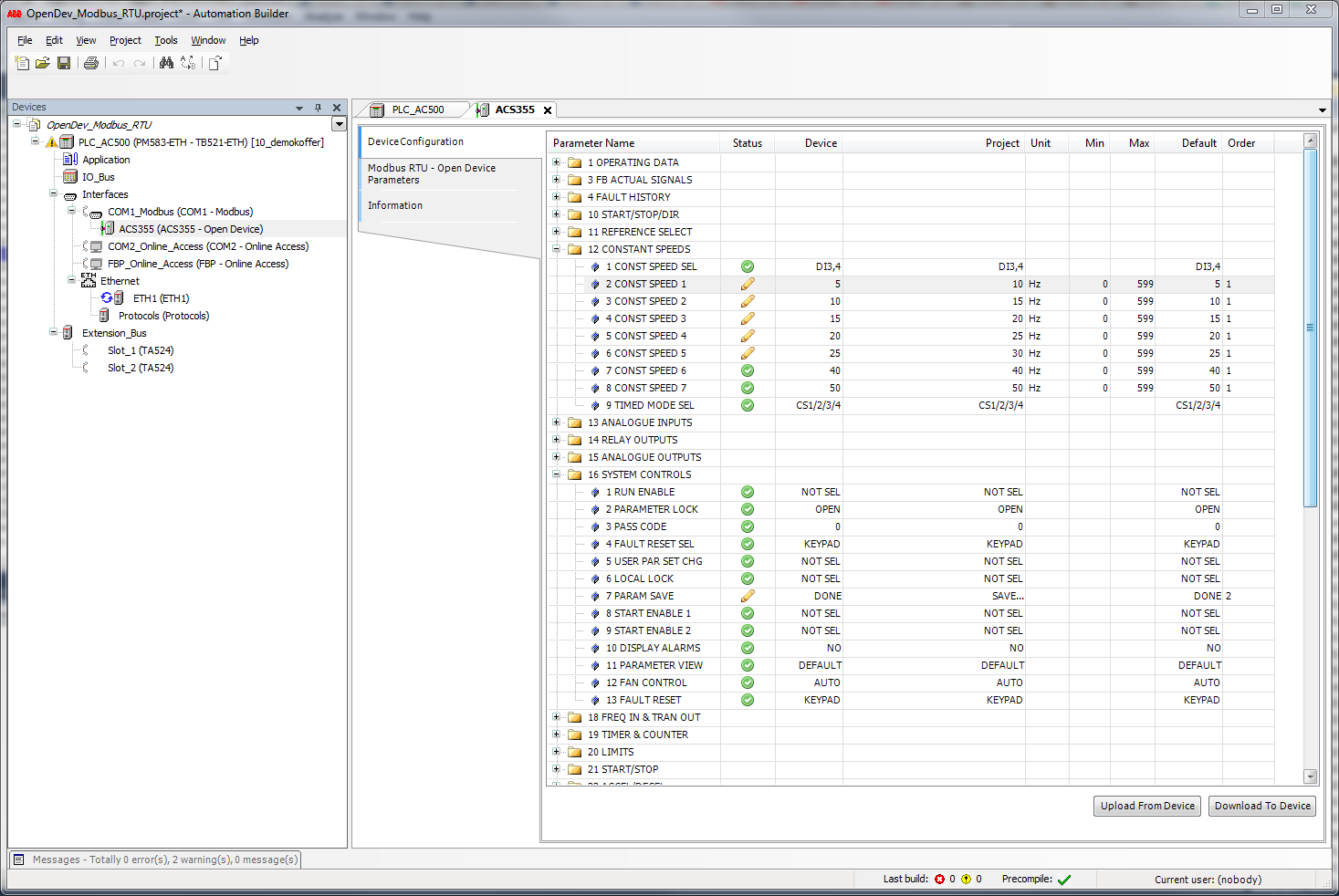Screen dimensions: 1339x896
Task: Select Protocols (Protocols) tree item
Action: [163, 316]
